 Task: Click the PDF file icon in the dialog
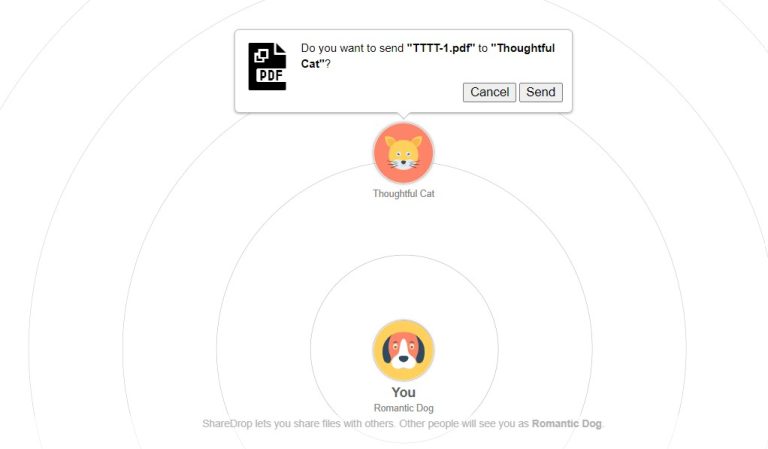click(x=267, y=67)
